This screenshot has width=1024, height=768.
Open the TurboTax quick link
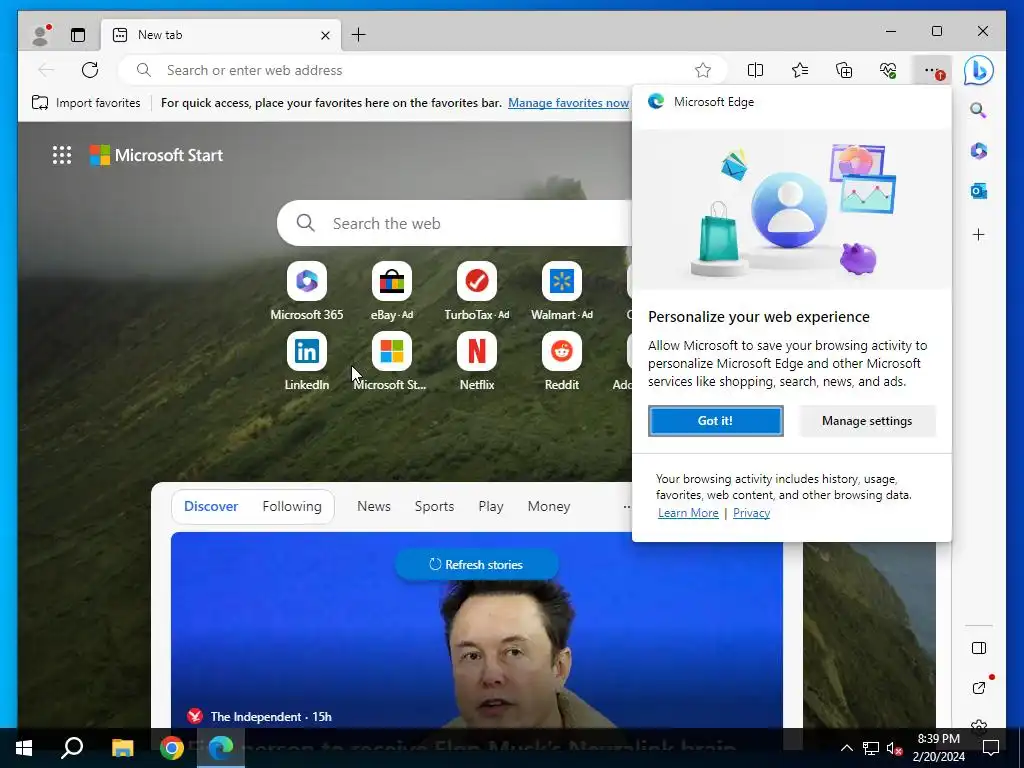[476, 291]
